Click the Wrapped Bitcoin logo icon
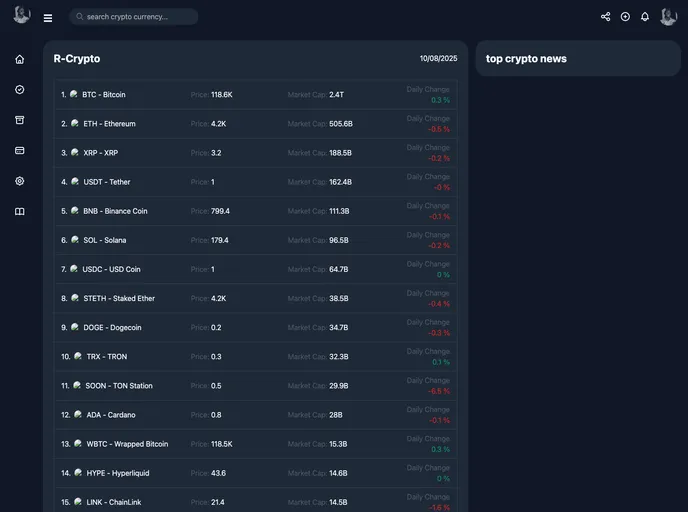688x512 pixels. point(78,443)
